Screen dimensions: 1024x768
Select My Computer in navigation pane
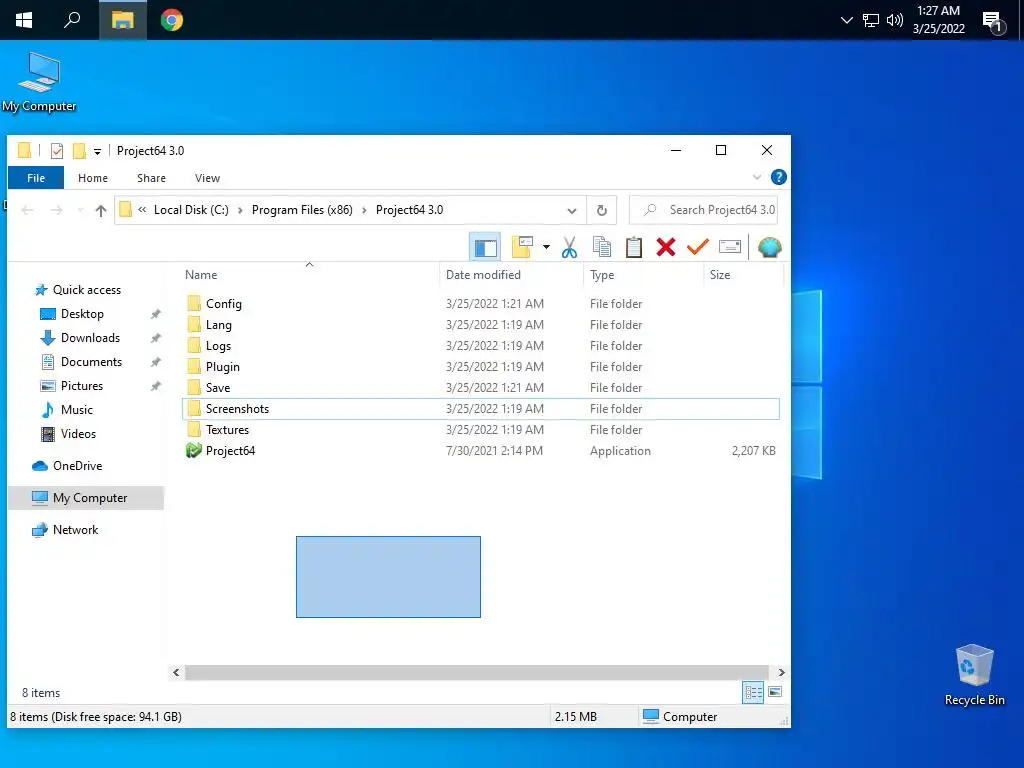tap(86, 498)
